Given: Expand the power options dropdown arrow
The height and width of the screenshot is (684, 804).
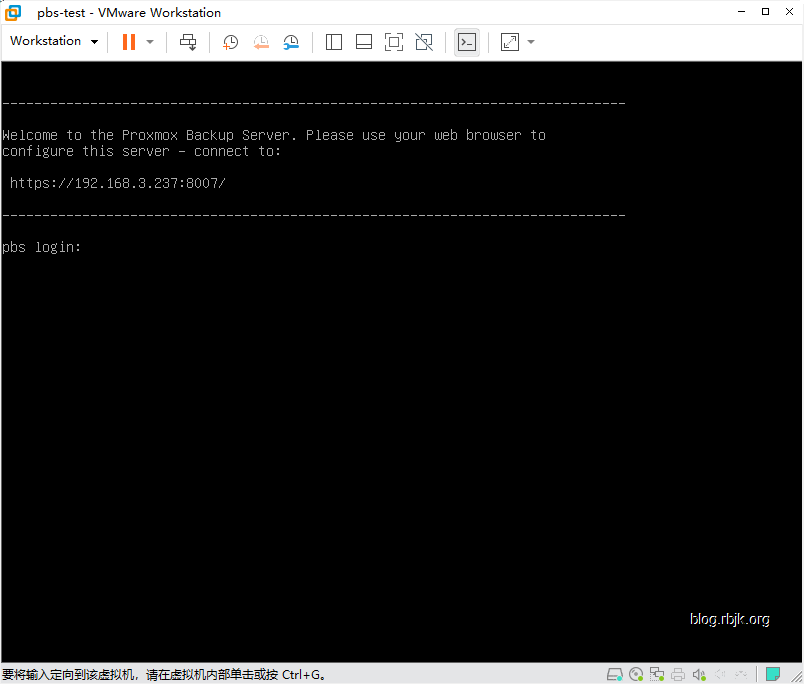Looking at the screenshot, I should [150, 42].
